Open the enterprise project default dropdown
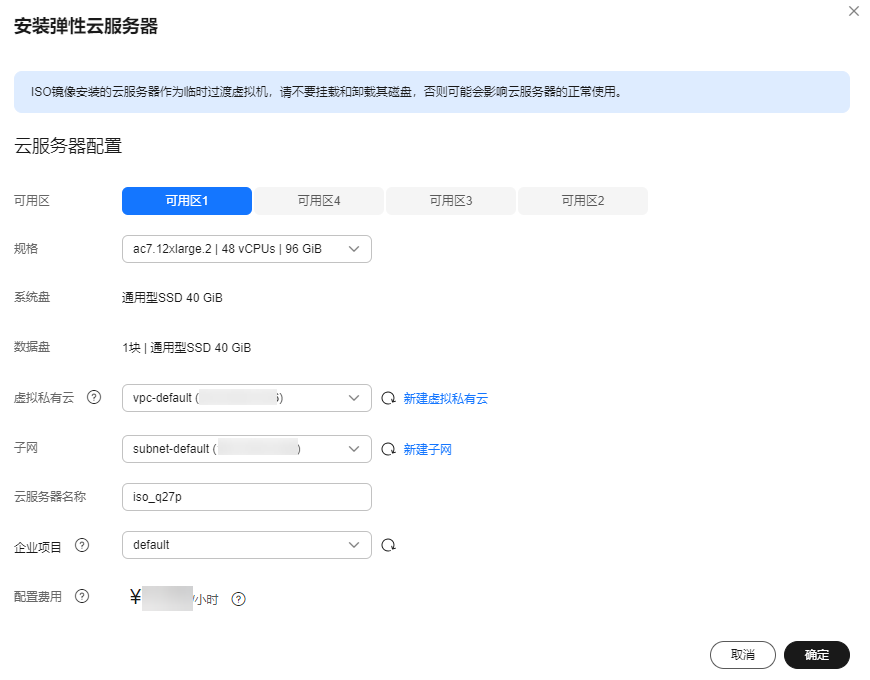Image resolution: width=870 pixels, height=680 pixels. [x=246, y=545]
